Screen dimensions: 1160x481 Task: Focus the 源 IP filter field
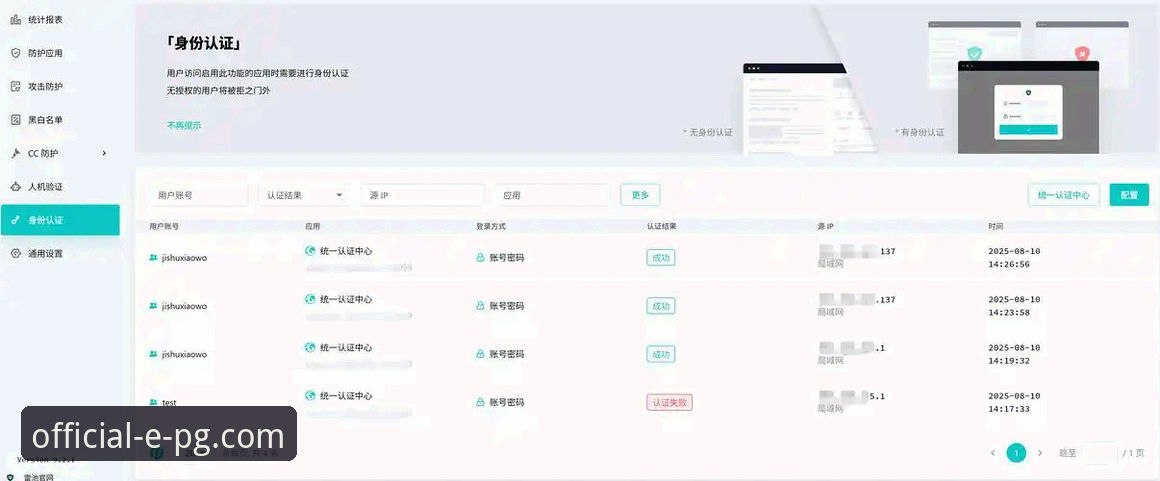[x=422, y=195]
